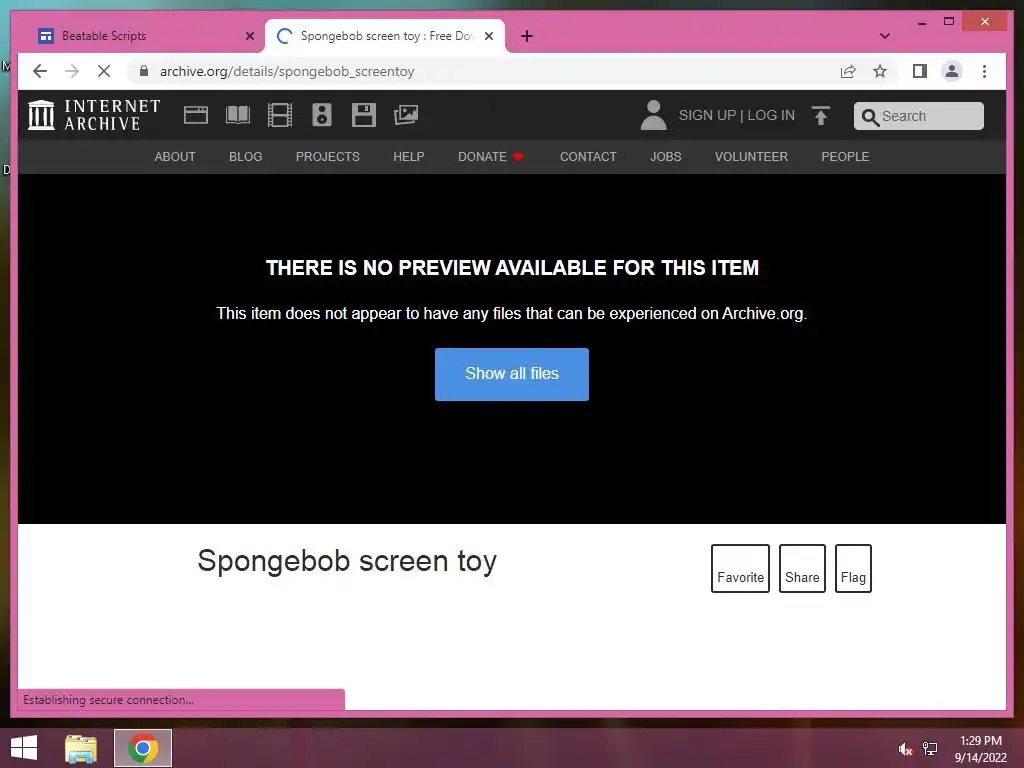Stop loading the page
This screenshot has width=1024, height=768.
[x=104, y=71]
